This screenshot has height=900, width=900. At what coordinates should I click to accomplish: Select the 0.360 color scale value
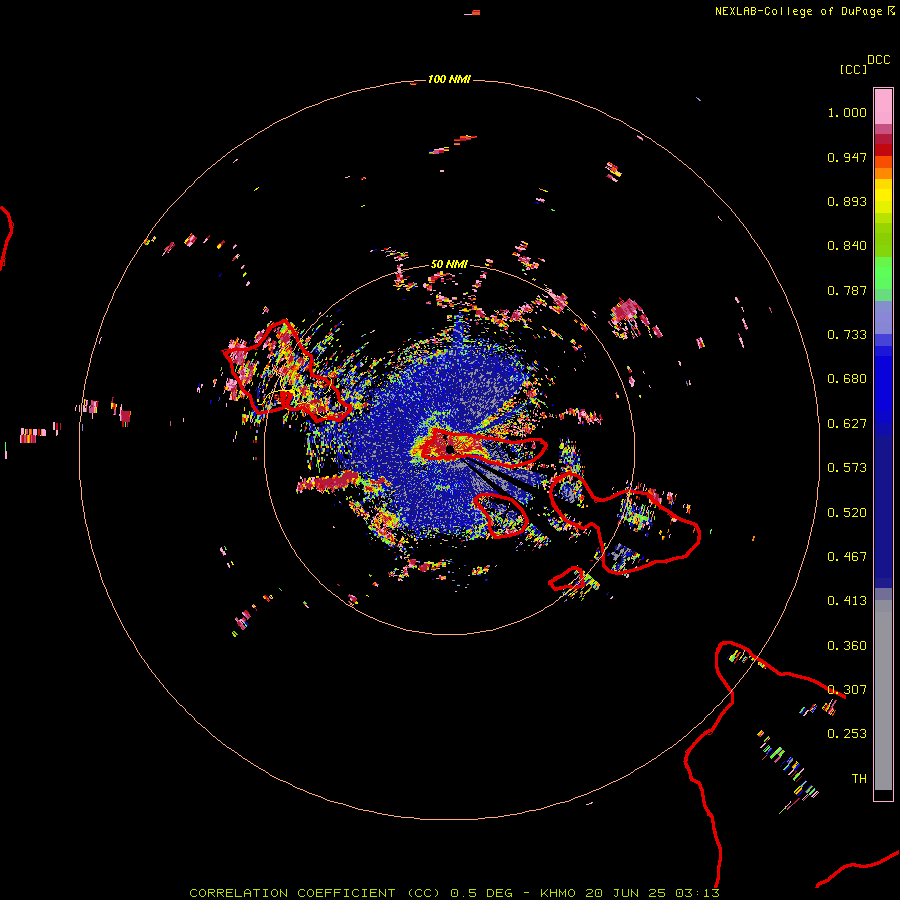(847, 646)
